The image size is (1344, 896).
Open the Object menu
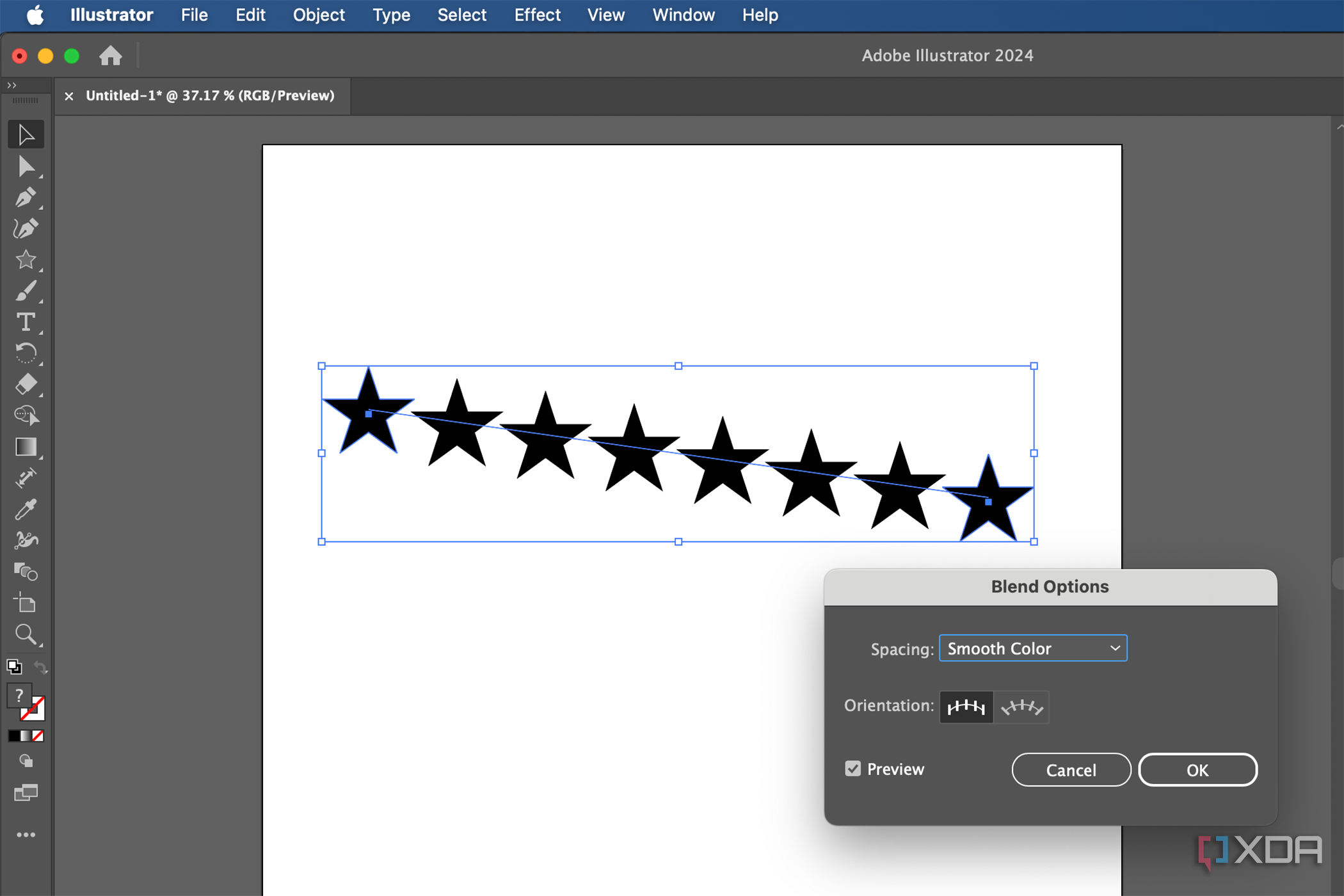pos(318,14)
